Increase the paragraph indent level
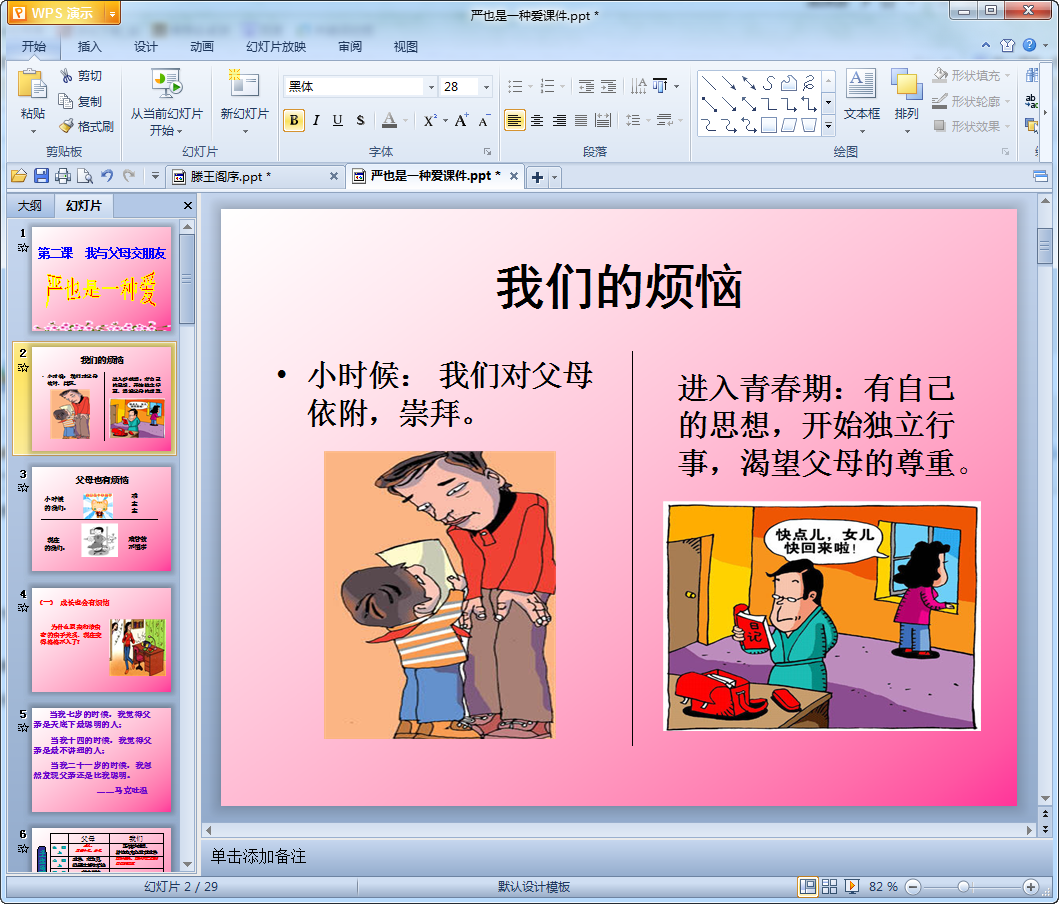Viewport: 1059px width, 904px height. (x=609, y=86)
